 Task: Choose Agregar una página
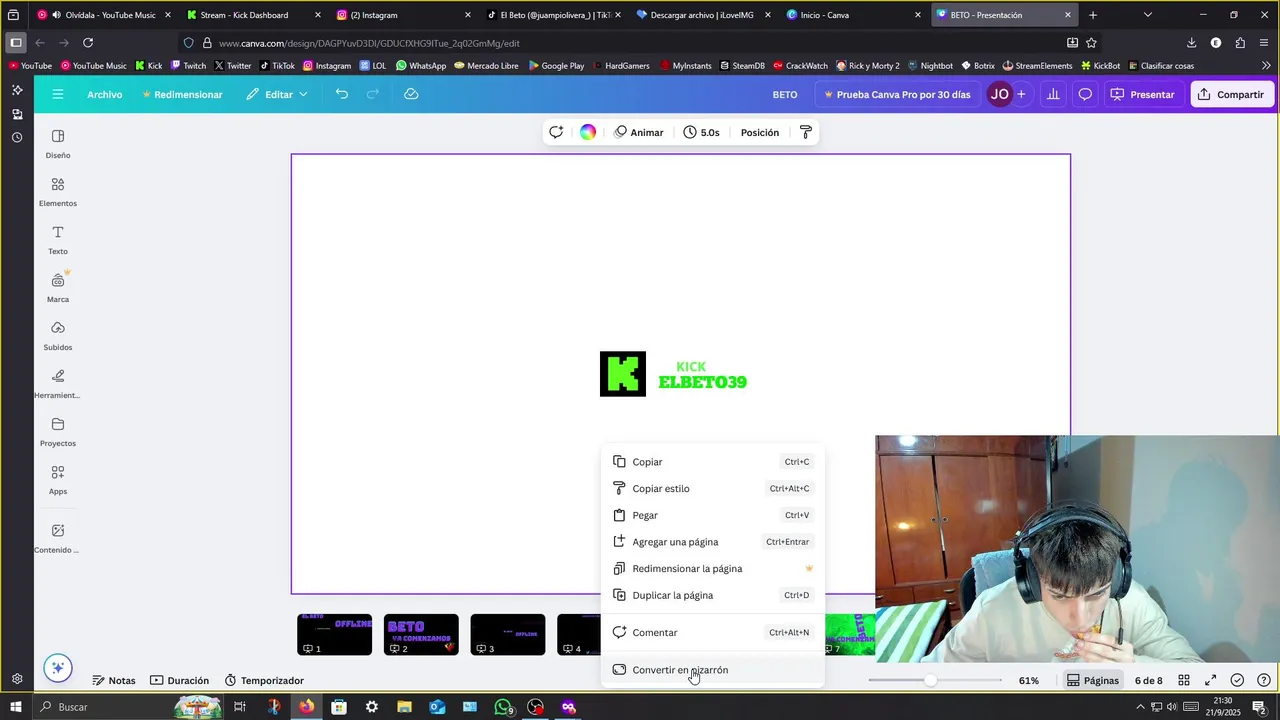coord(712,542)
